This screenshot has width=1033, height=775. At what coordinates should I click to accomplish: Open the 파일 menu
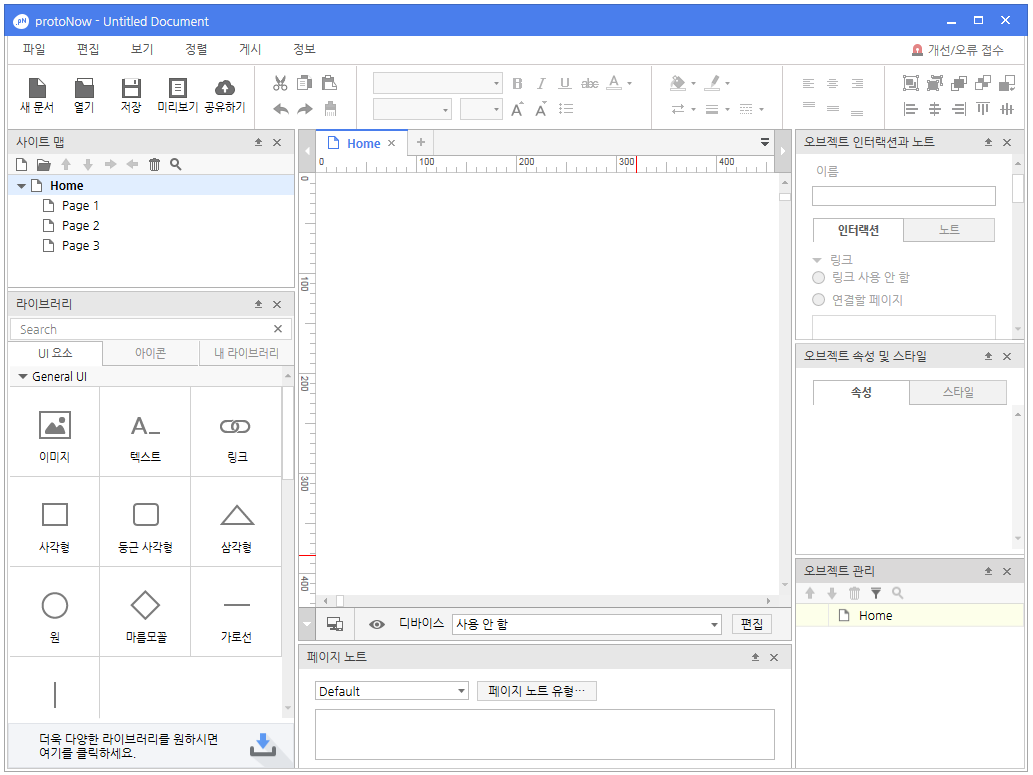pyautogui.click(x=34, y=49)
